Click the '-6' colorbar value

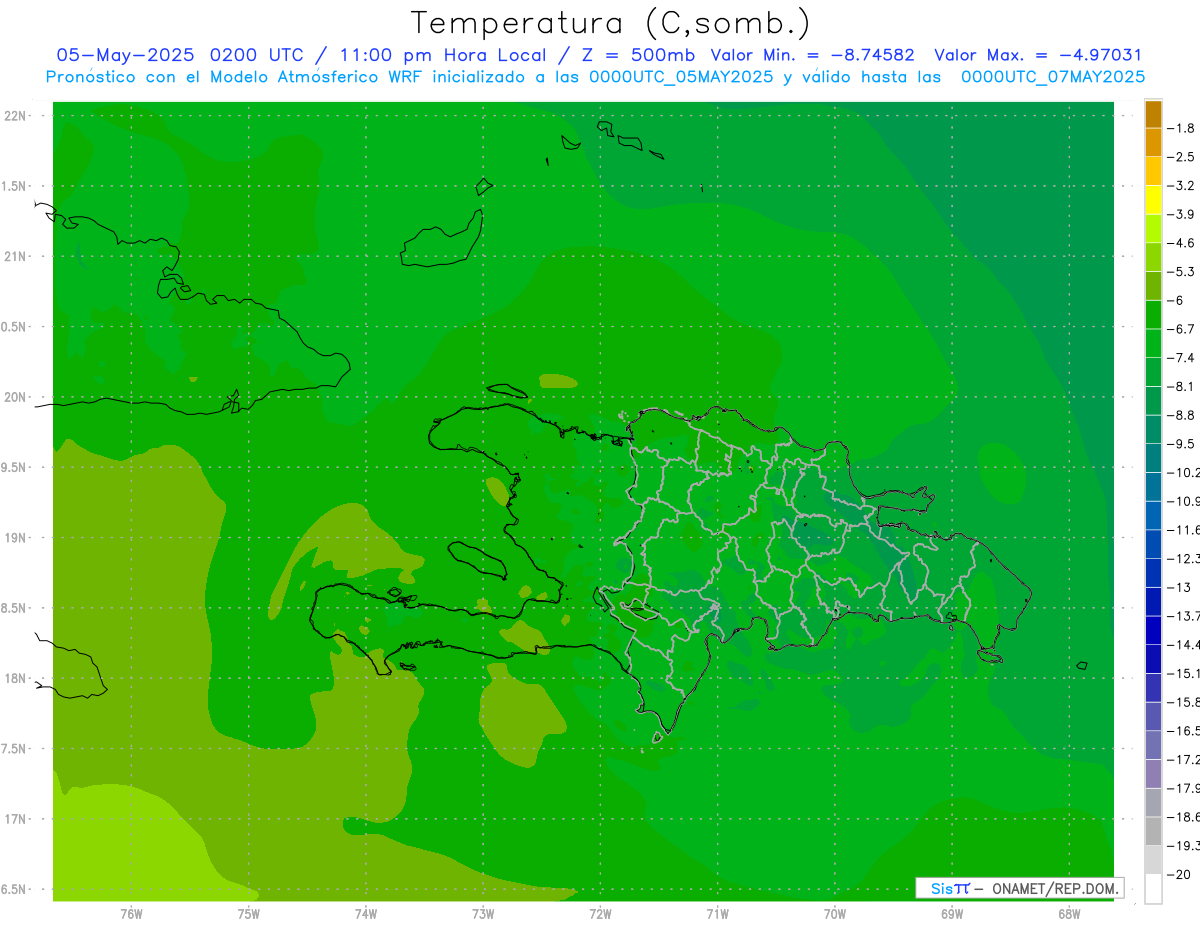pos(1176,300)
